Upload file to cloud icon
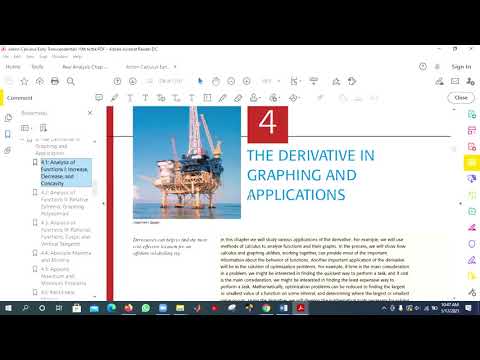The height and width of the screenshot is (360, 480). click(x=40, y=81)
